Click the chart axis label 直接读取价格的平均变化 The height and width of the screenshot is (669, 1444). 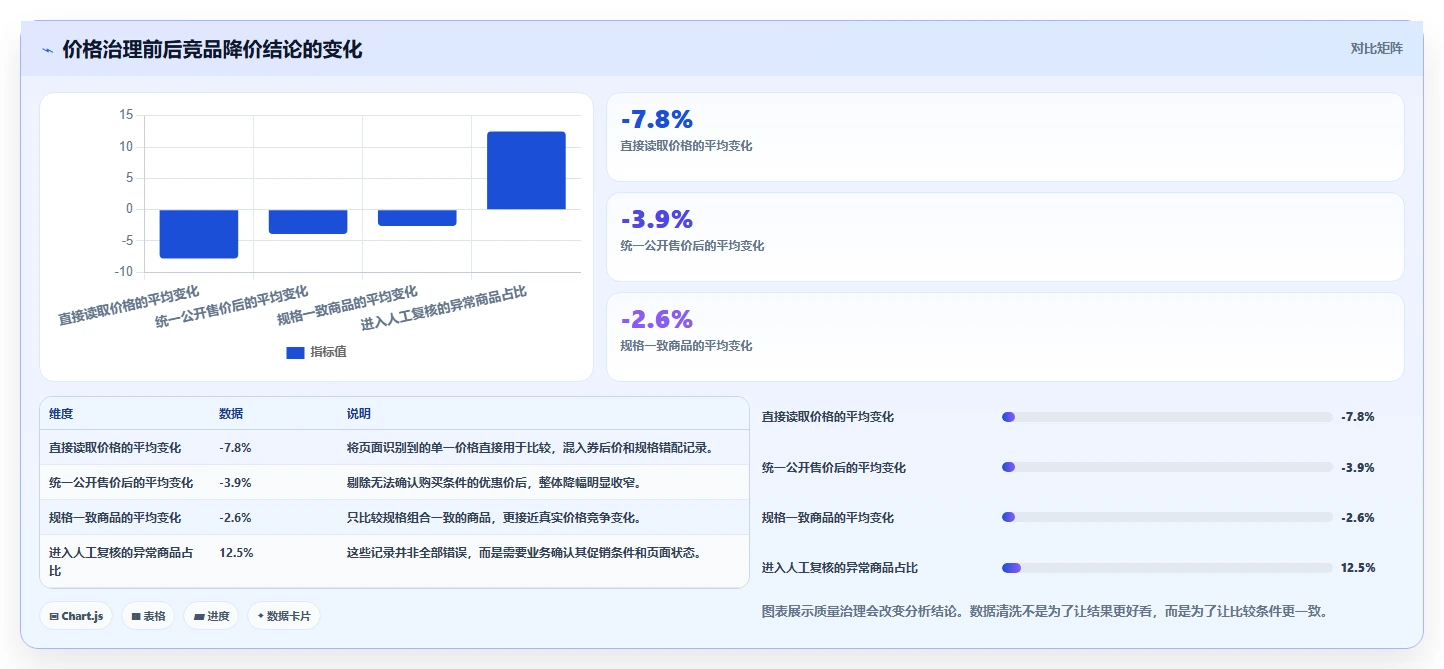pyautogui.click(x=129, y=305)
